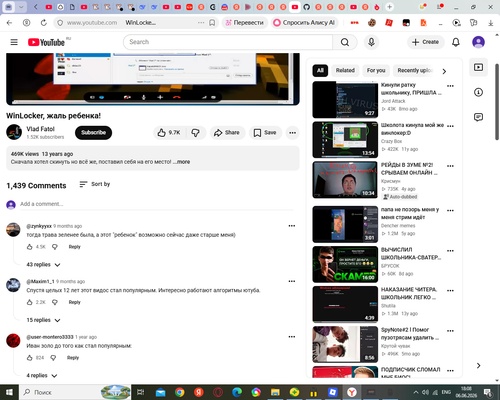Open options for the Shutila video
This screenshot has width=500, height=400.
tap(450, 291)
